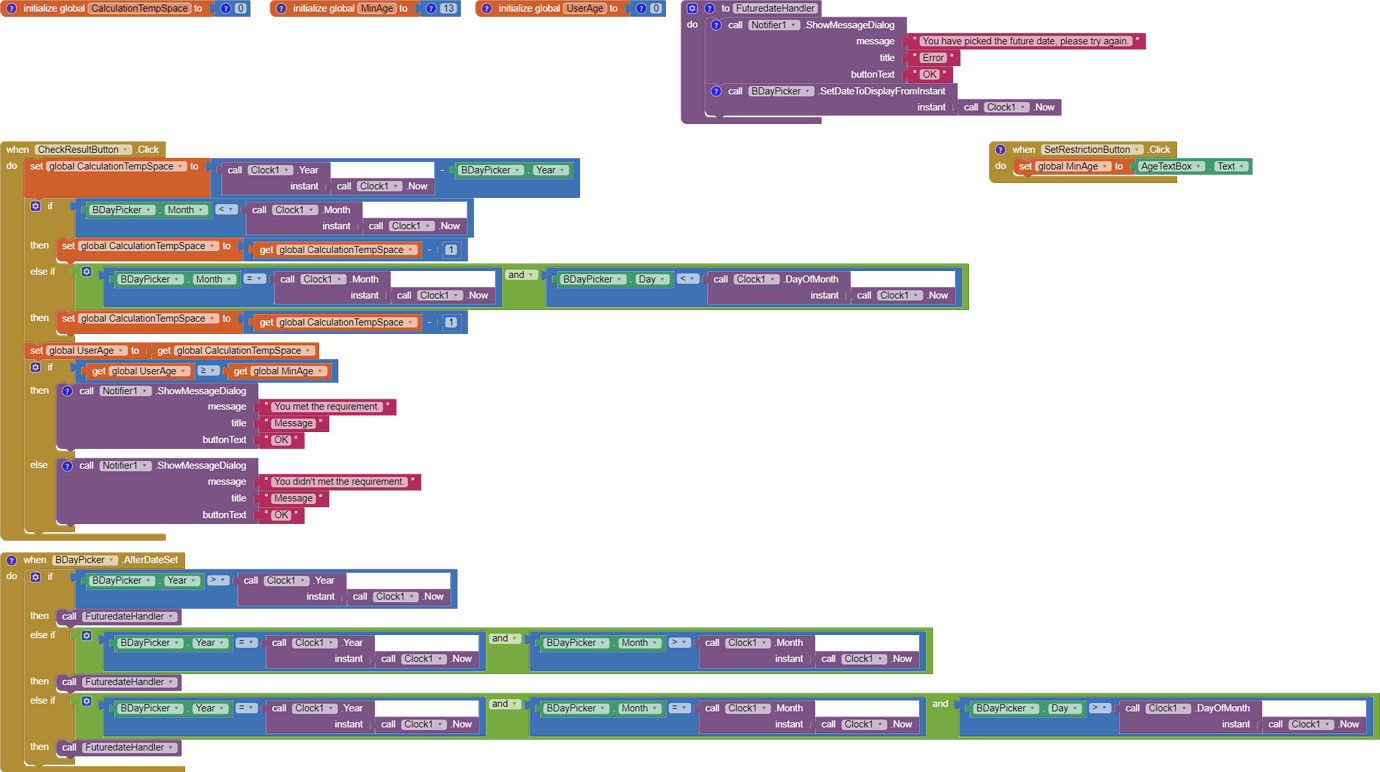Click comment icon on initialize global MinAge block
Screen dimensions: 1380x772
click(281, 8)
